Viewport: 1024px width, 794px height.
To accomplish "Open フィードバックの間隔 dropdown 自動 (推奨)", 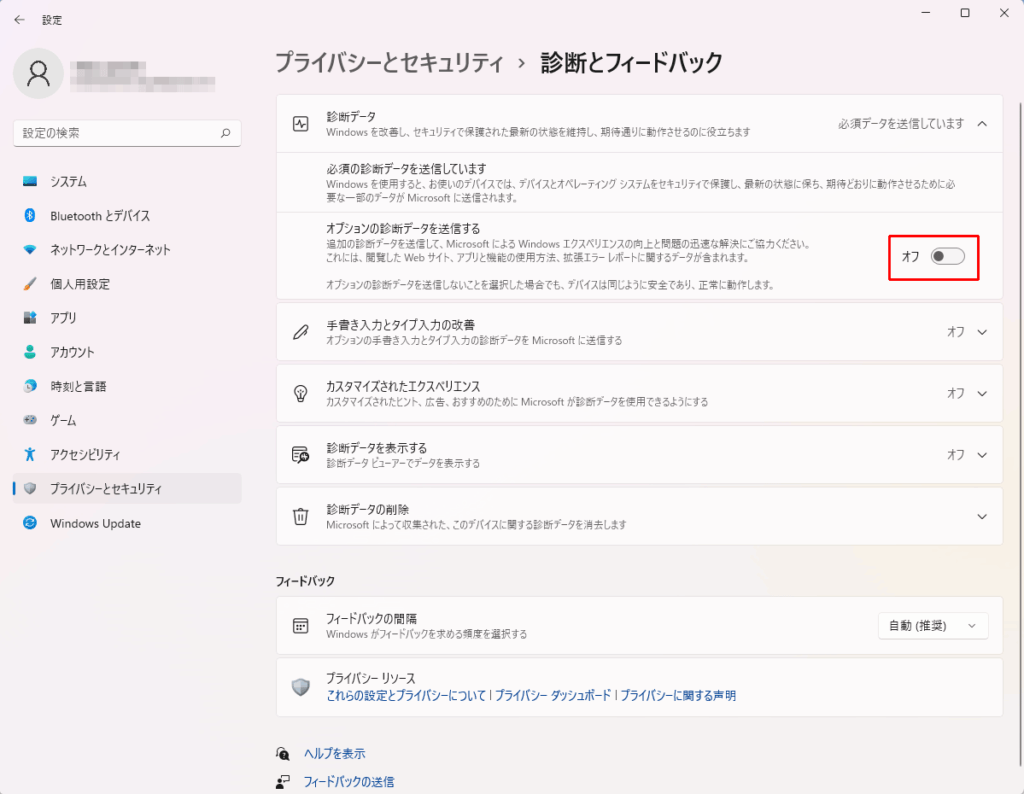I will [x=933, y=626].
